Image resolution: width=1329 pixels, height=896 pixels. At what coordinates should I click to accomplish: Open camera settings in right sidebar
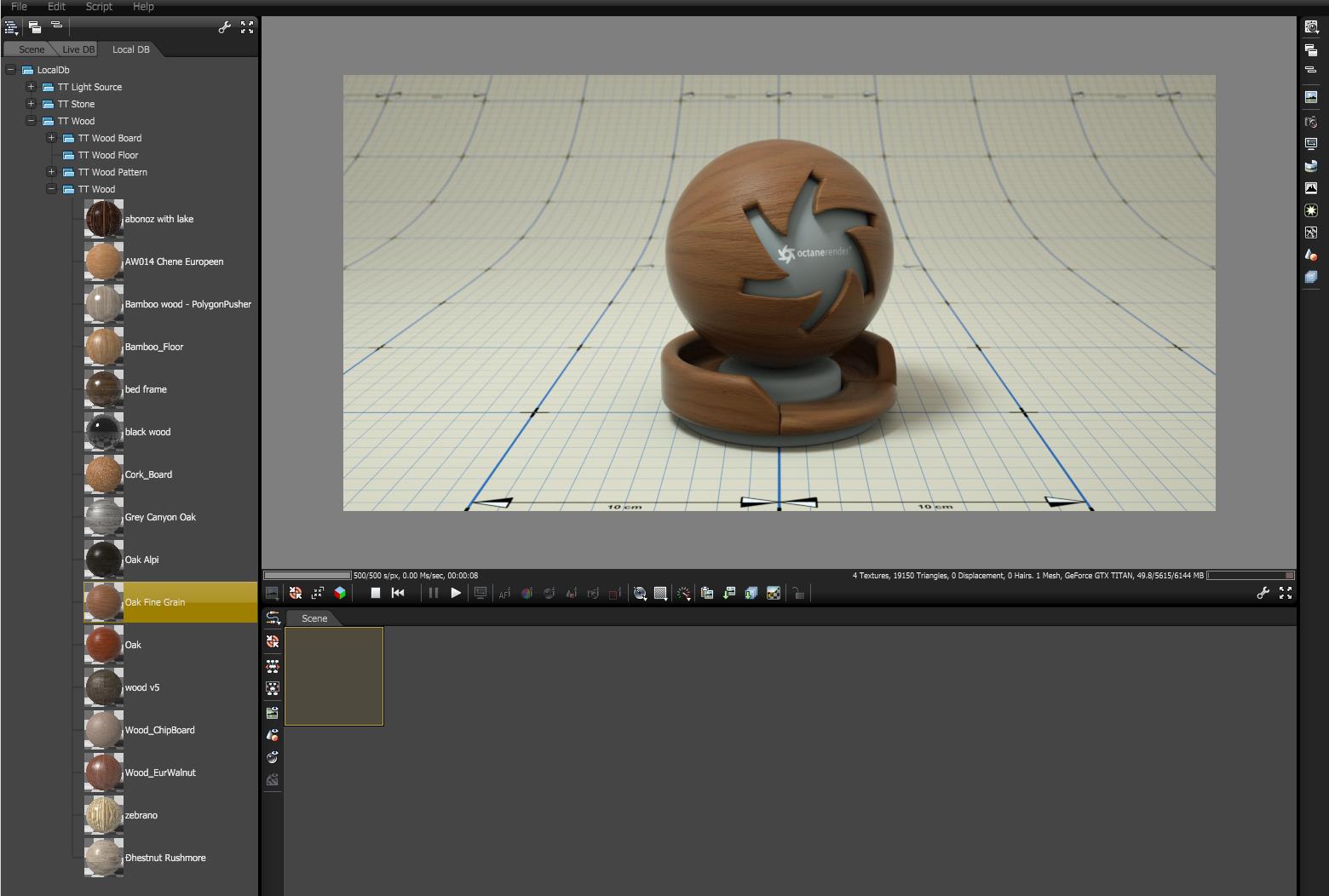[1311, 122]
